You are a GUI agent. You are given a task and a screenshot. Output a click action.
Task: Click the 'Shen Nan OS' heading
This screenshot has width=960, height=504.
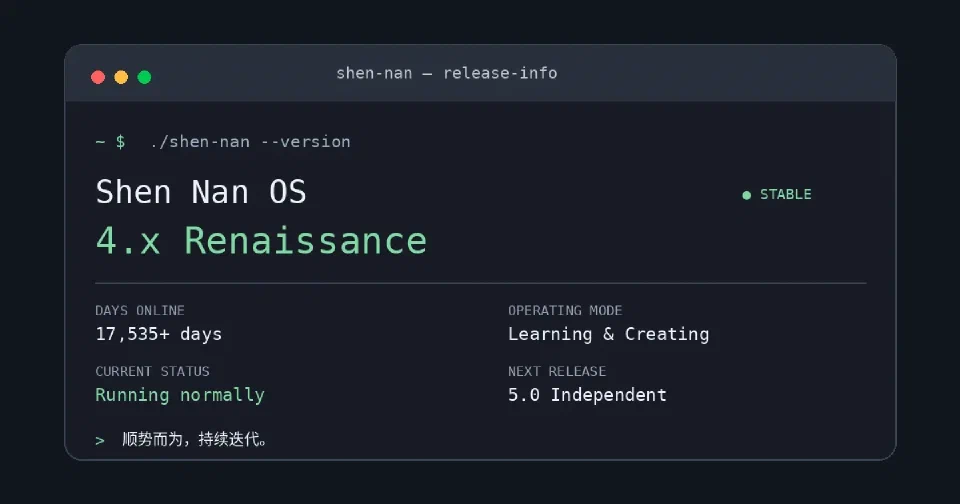tap(201, 192)
